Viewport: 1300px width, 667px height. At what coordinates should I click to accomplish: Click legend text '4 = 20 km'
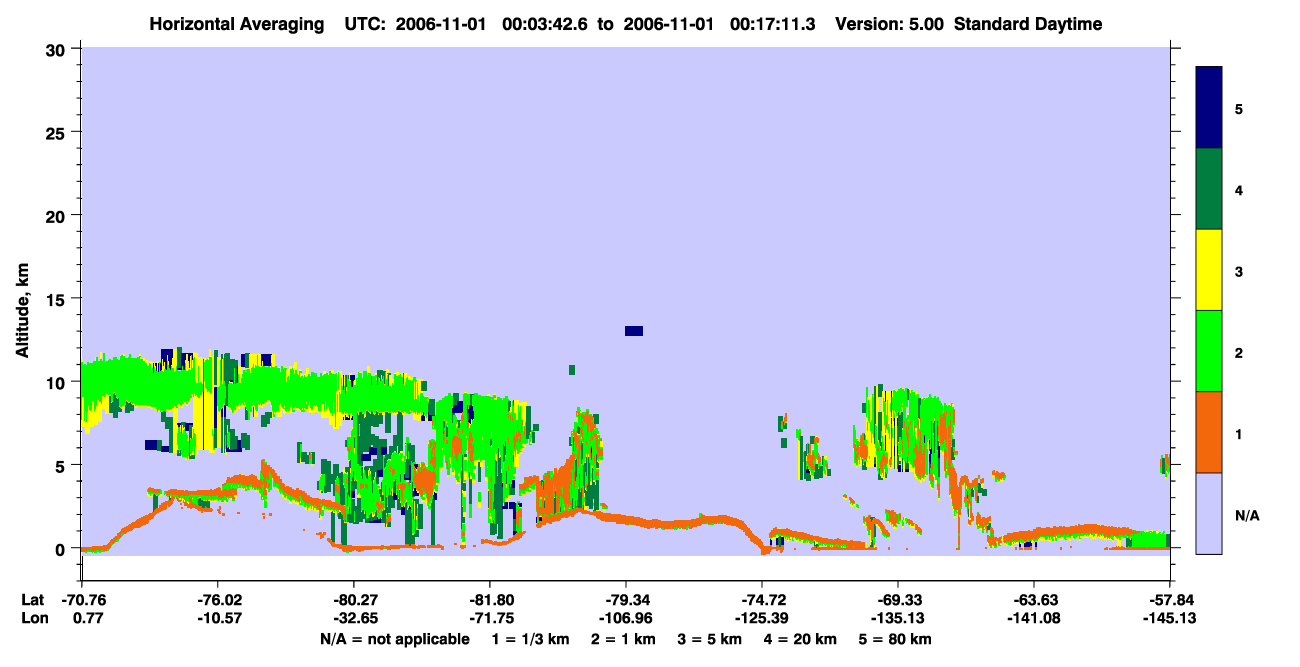tap(800, 639)
